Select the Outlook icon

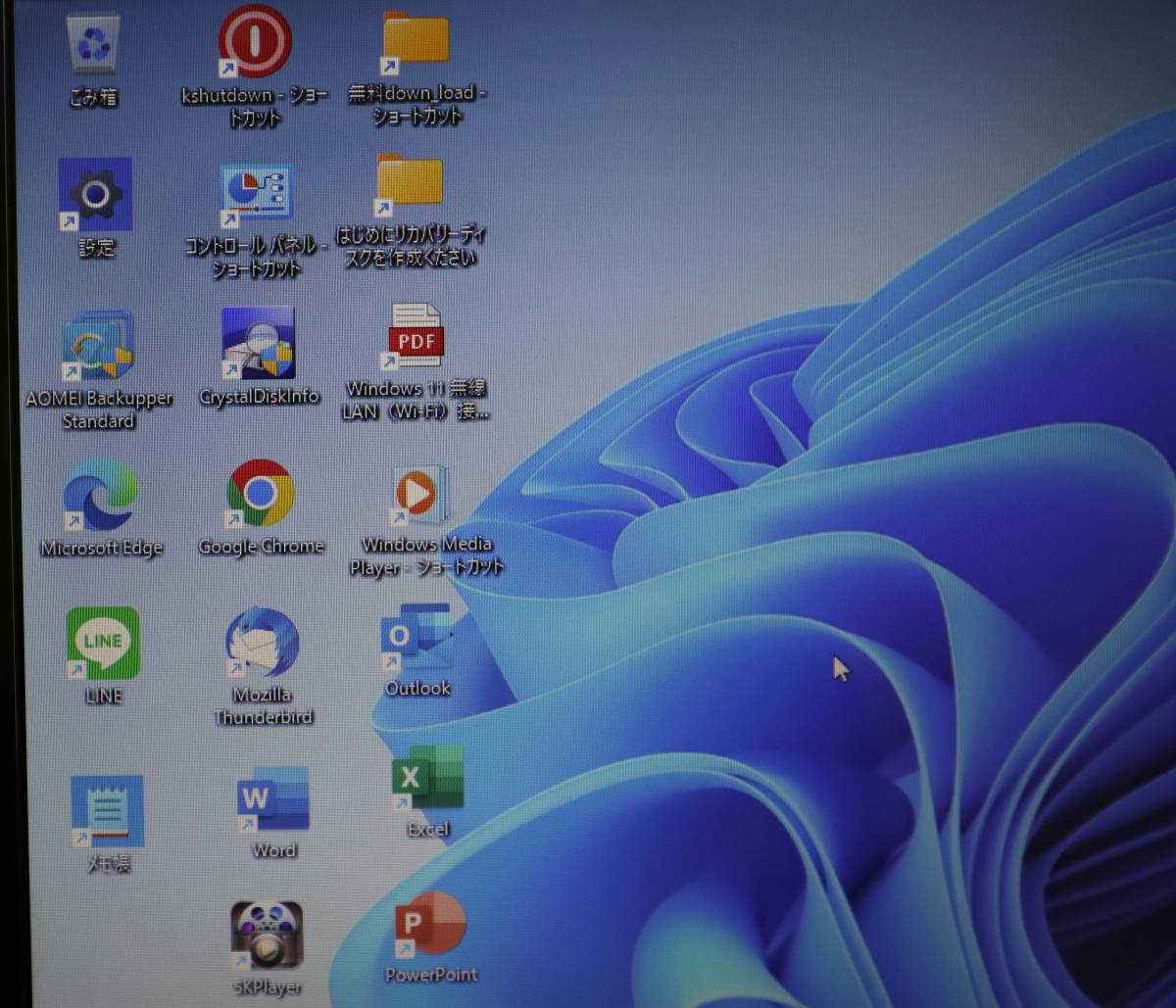416,638
